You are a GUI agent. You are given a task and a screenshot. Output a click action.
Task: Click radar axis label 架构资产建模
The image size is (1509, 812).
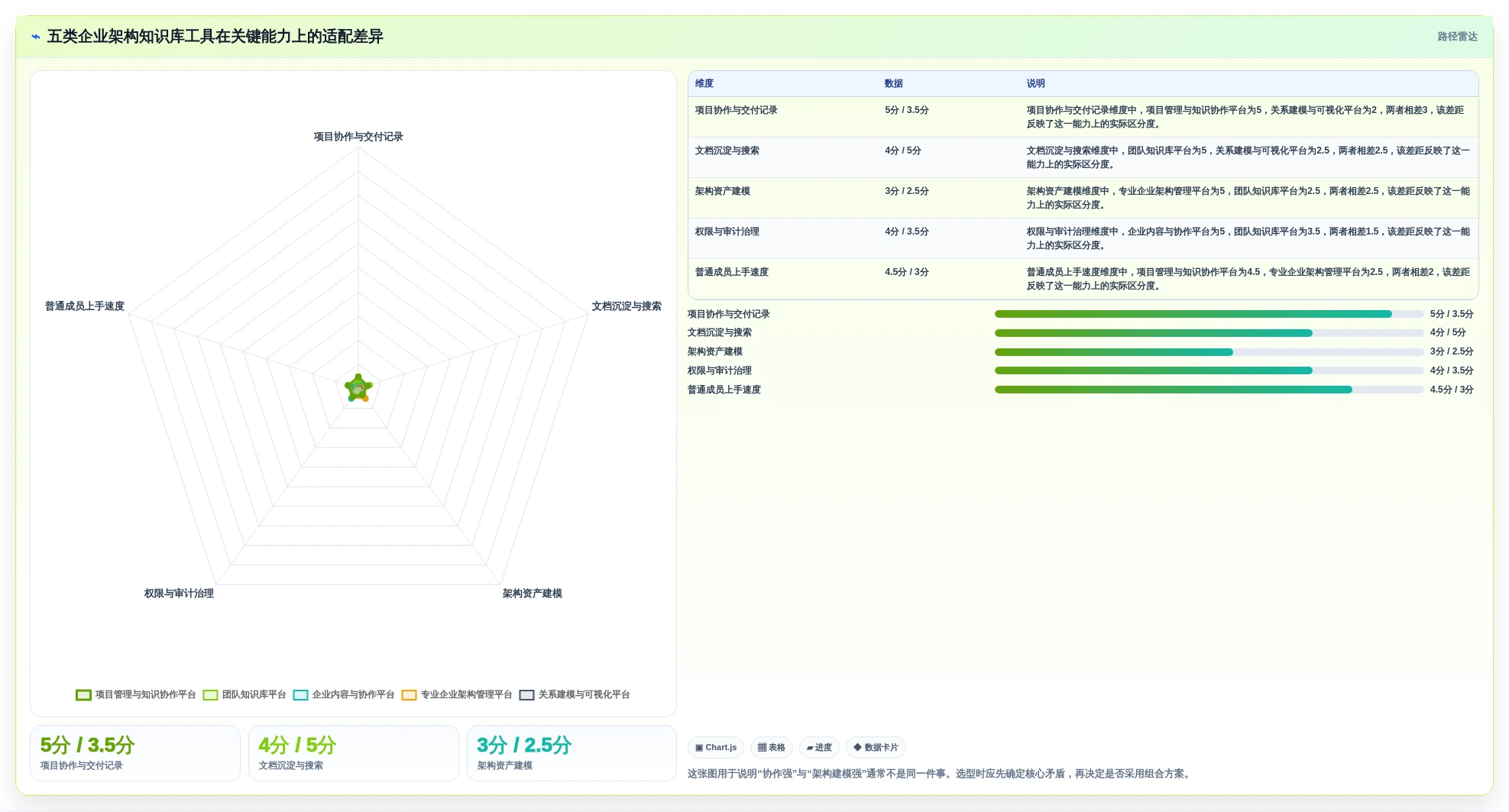click(533, 594)
